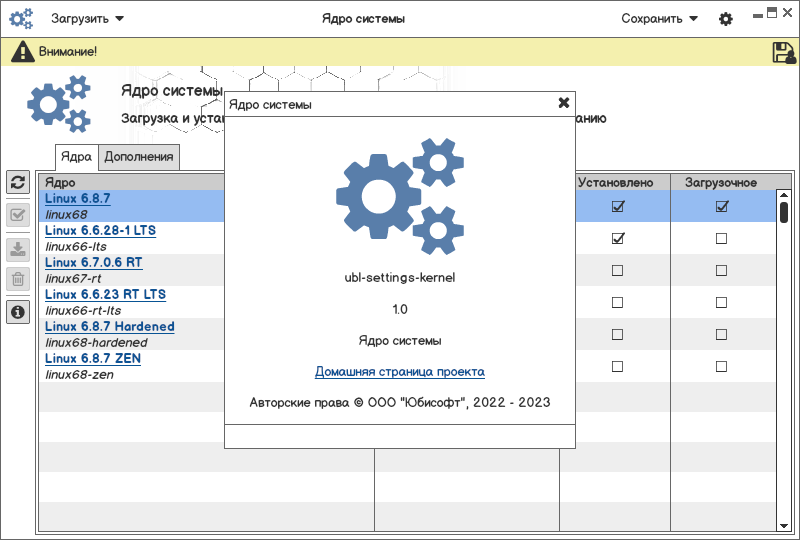Expand the Сохранить dropdown menu
The image size is (800, 540).
click(x=659, y=19)
